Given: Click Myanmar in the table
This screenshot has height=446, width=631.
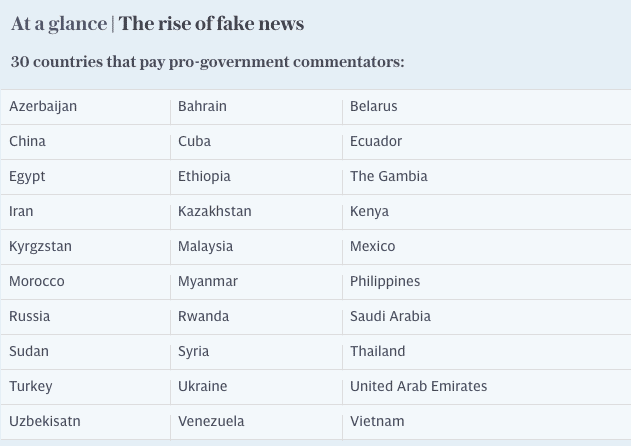Looking at the screenshot, I should pyautogui.click(x=208, y=282).
